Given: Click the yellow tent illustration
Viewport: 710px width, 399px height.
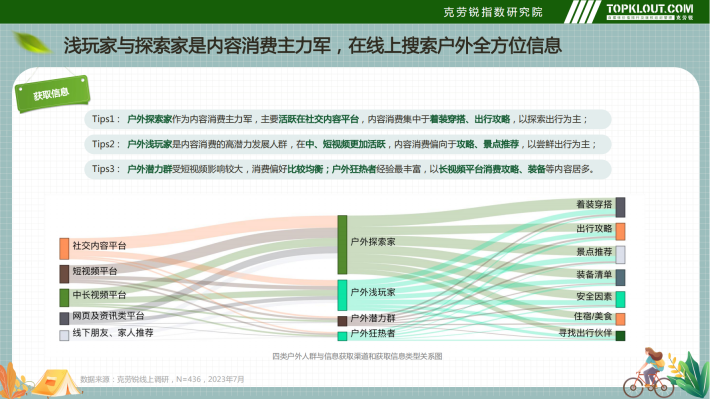Looking at the screenshot, I should click(57, 383).
